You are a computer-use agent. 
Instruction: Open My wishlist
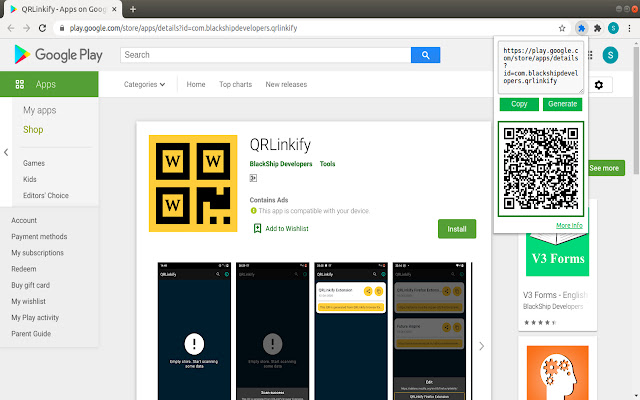pos(29,301)
